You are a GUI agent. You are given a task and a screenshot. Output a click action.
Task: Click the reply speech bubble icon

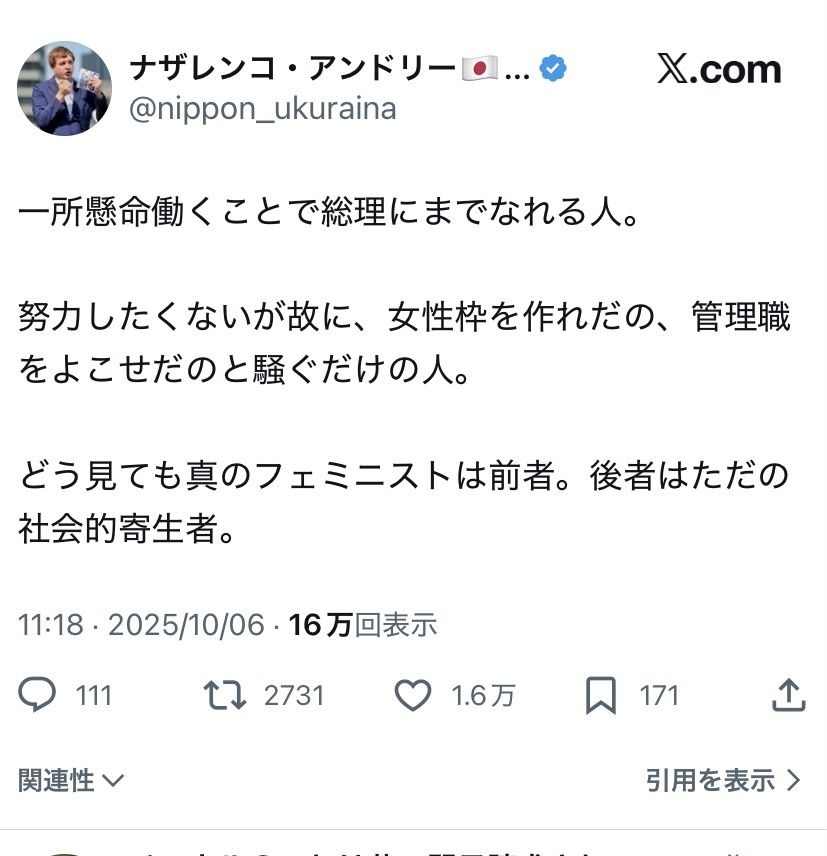[38, 694]
